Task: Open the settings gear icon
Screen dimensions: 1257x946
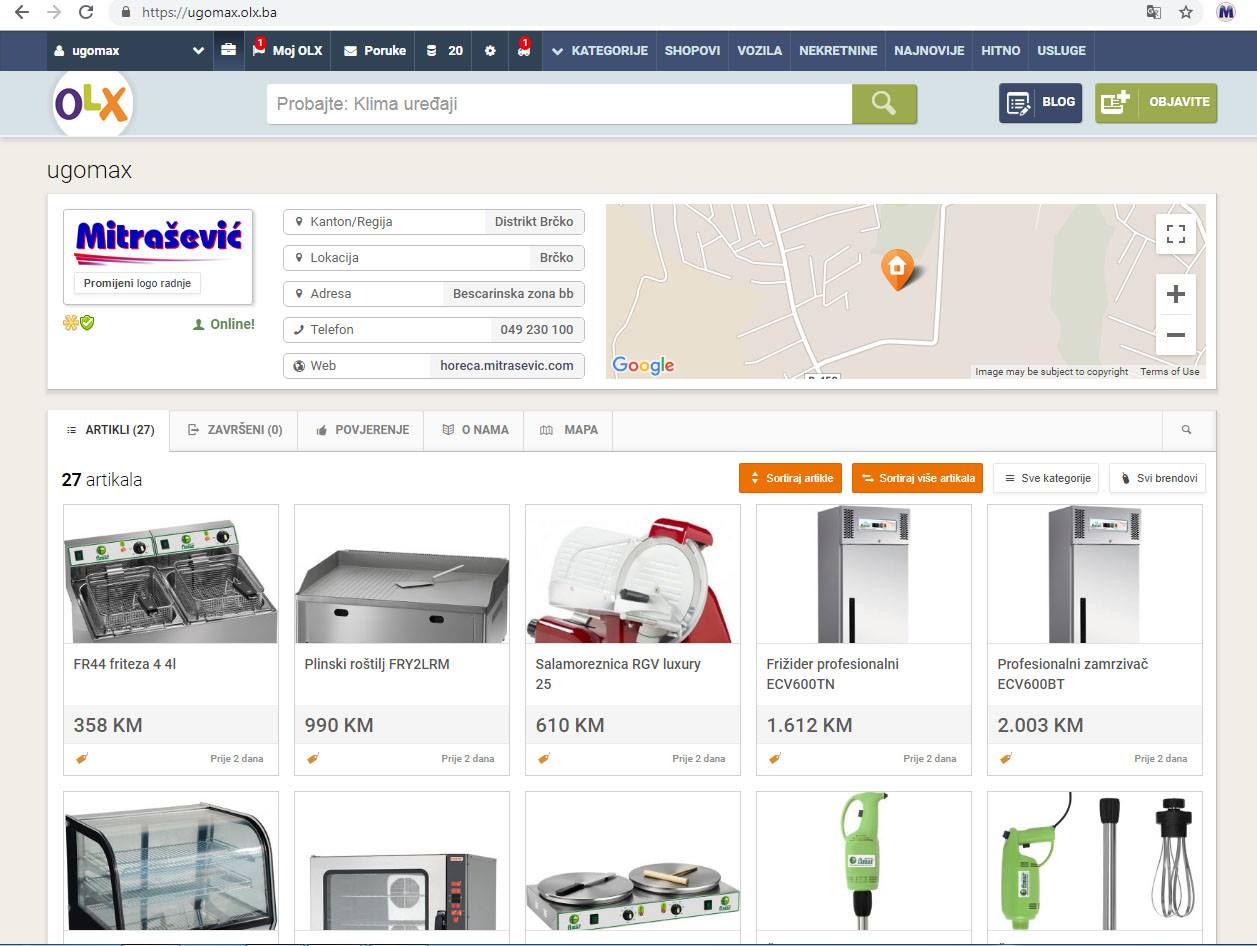Action: [x=490, y=50]
